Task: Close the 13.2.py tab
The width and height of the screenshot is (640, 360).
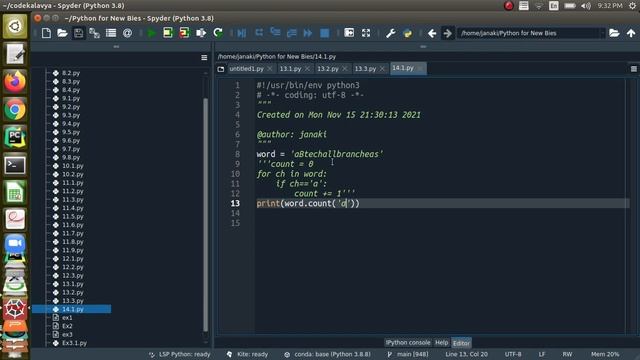Action: click(345, 69)
